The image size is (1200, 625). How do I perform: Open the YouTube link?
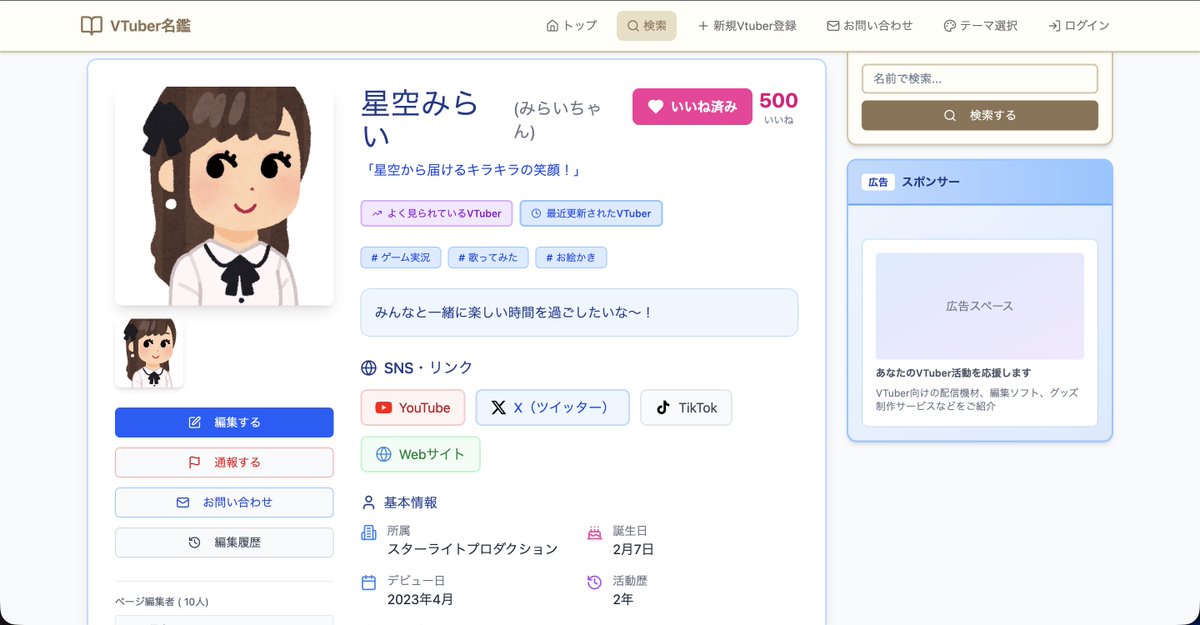(x=413, y=407)
